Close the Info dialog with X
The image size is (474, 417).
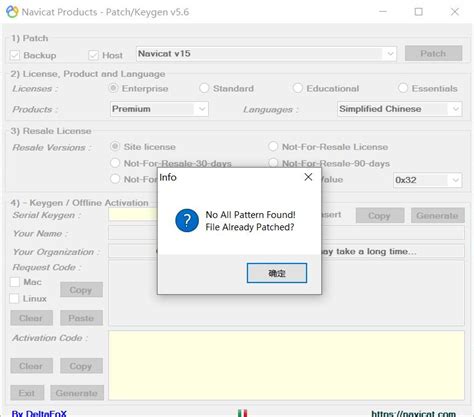tap(308, 177)
